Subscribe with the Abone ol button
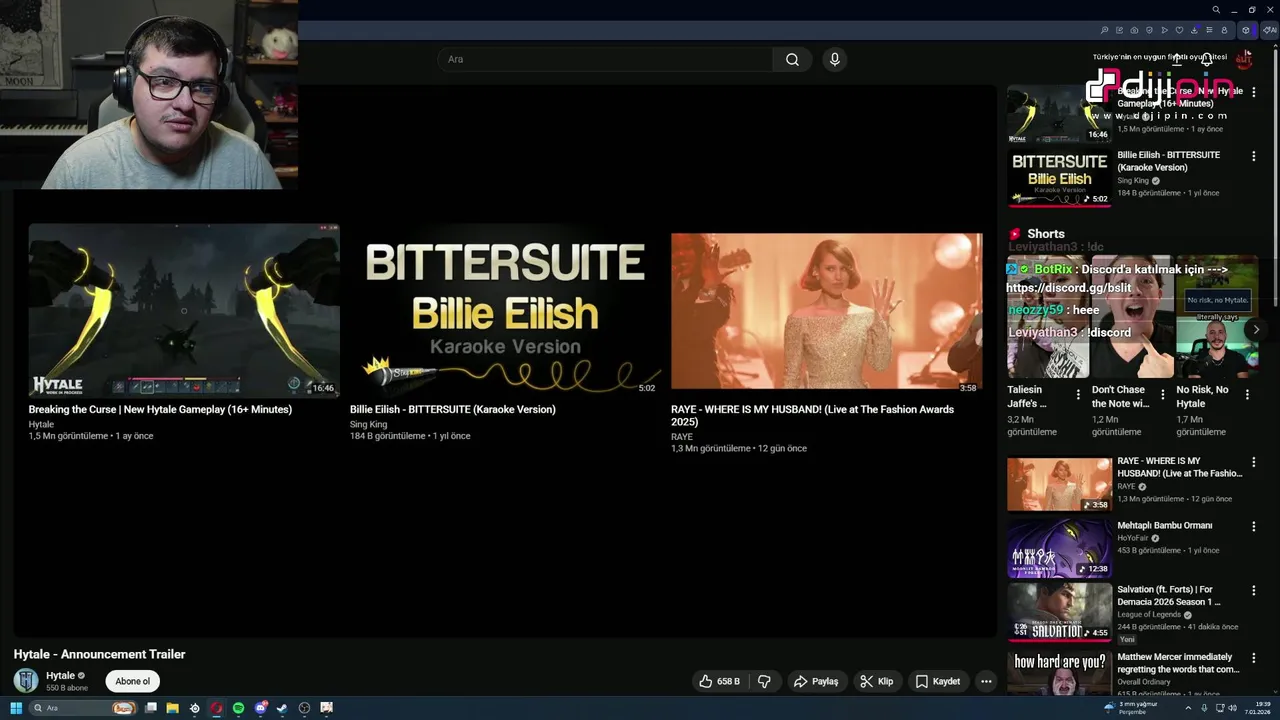1280x720 pixels. (132, 681)
